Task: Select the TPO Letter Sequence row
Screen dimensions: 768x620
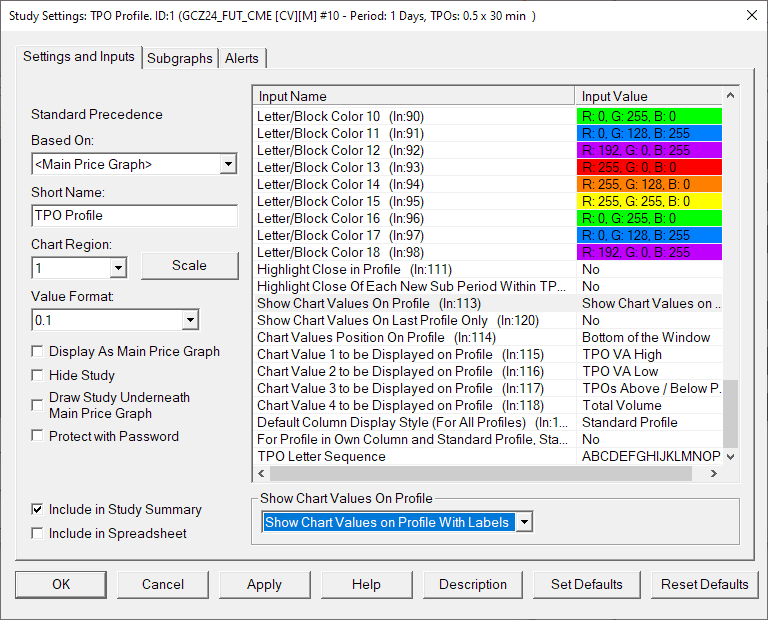Action: click(x=488, y=456)
